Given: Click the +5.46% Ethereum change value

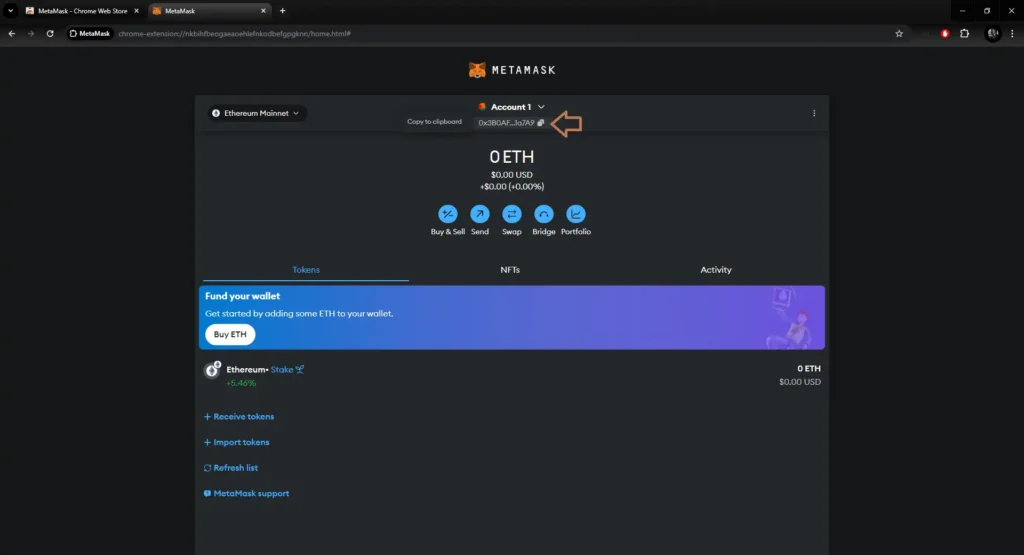Looking at the screenshot, I should pos(241,383).
